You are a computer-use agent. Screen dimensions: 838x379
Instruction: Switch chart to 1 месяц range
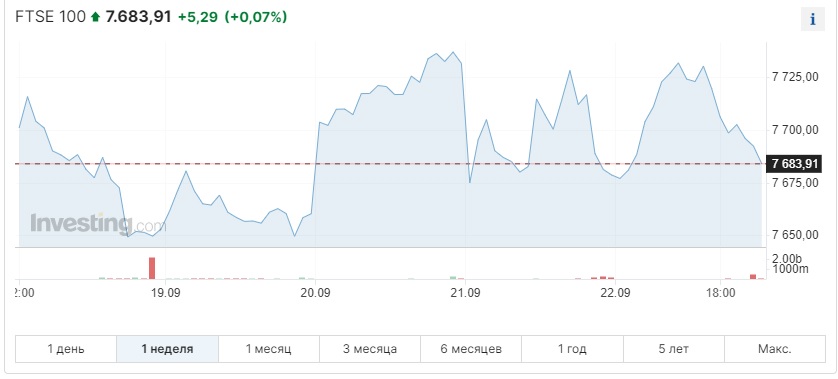point(268,349)
